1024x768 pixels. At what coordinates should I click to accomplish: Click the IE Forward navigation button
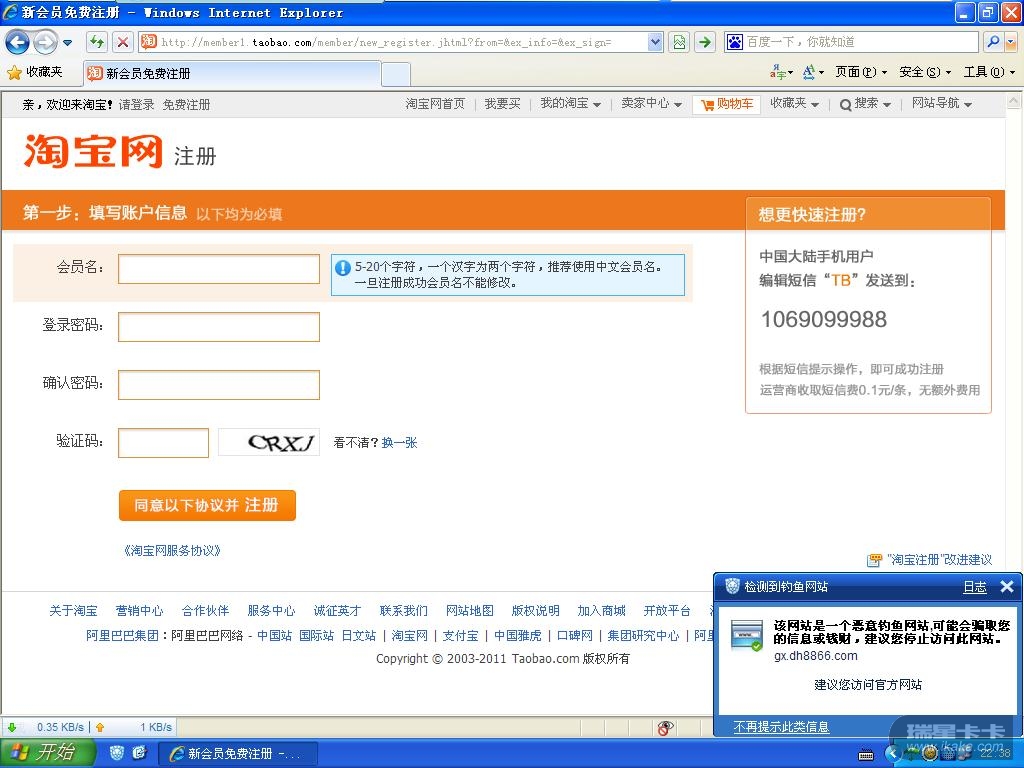[x=44, y=43]
